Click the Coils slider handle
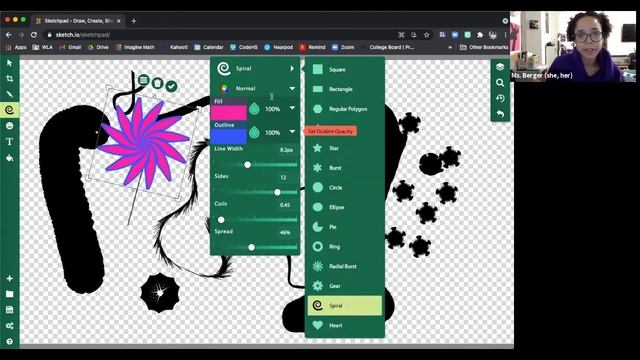Viewport: 640px width, 360px height. [x=221, y=220]
